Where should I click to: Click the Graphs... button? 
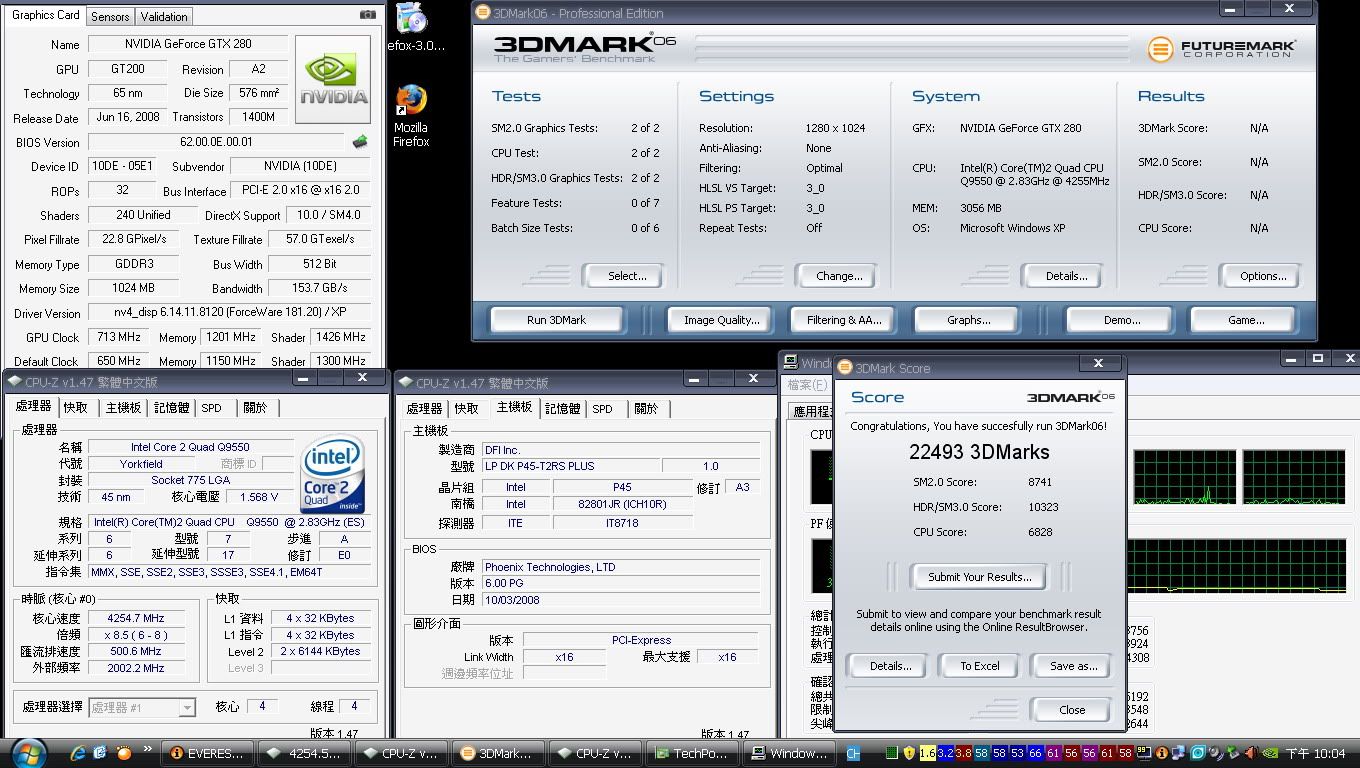(968, 320)
